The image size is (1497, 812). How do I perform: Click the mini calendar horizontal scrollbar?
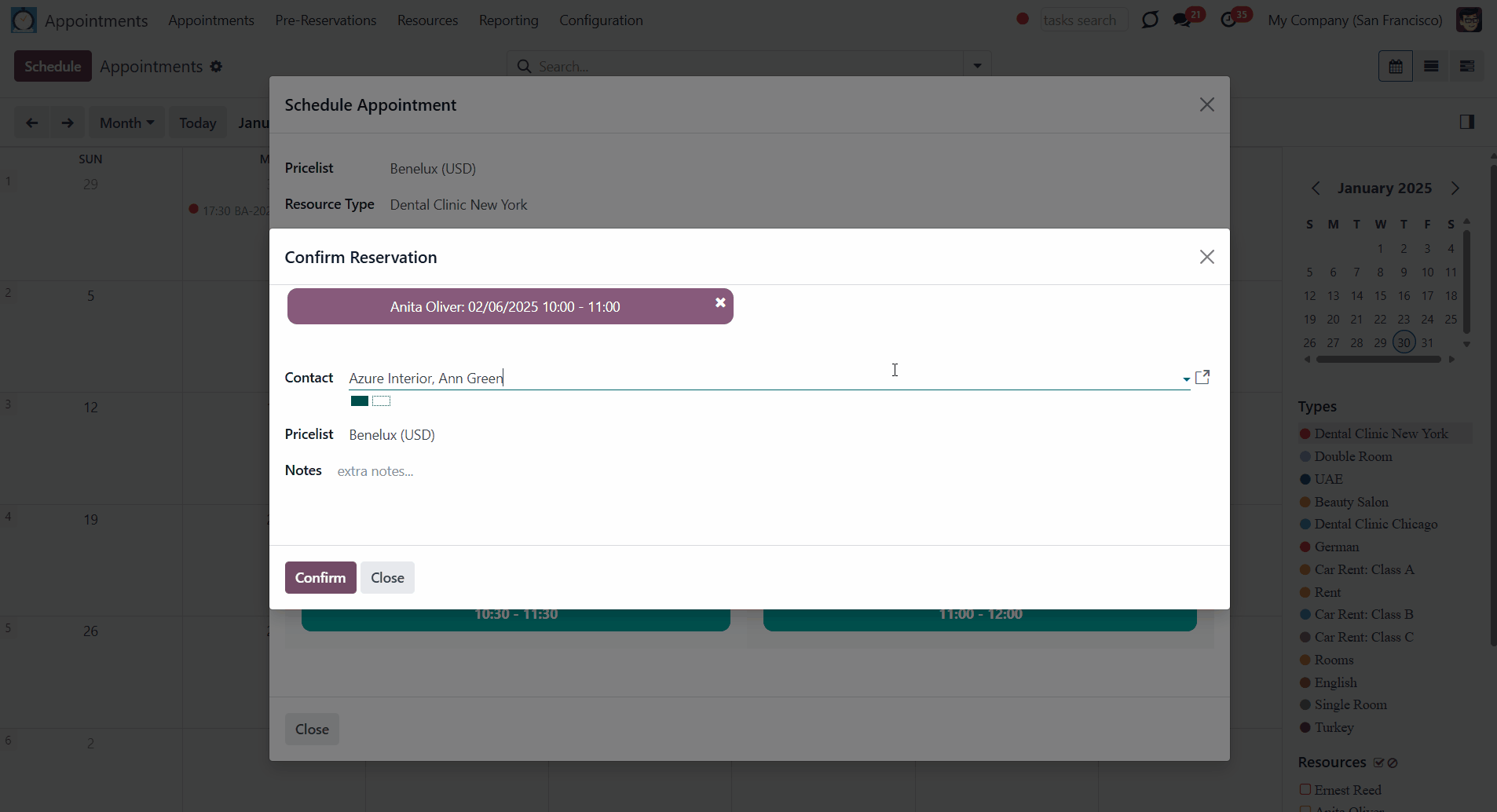[1378, 360]
